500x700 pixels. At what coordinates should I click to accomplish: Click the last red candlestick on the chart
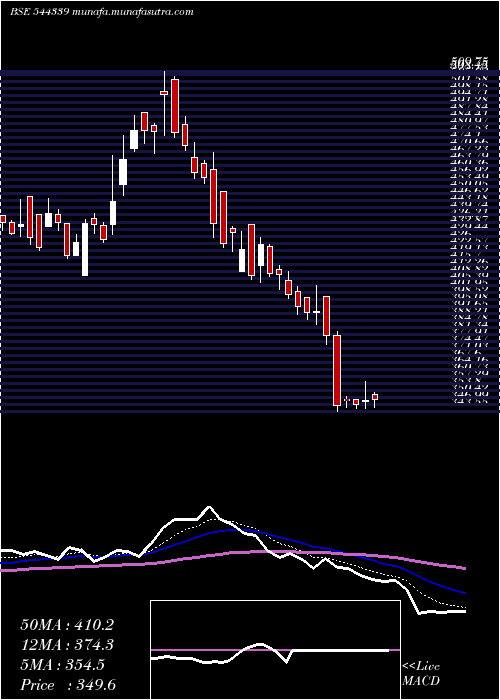pyautogui.click(x=375, y=397)
